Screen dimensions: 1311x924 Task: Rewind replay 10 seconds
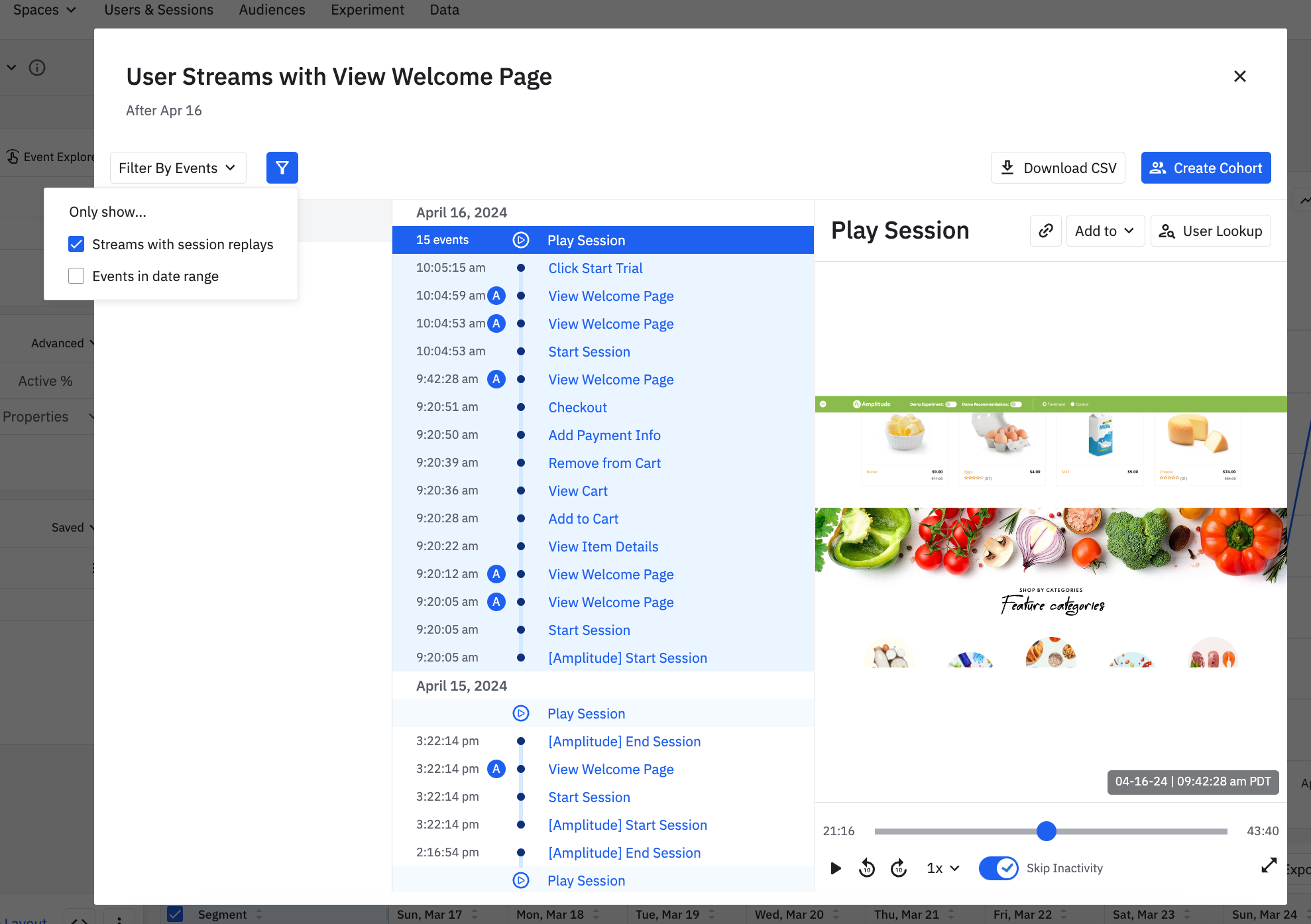click(867, 868)
